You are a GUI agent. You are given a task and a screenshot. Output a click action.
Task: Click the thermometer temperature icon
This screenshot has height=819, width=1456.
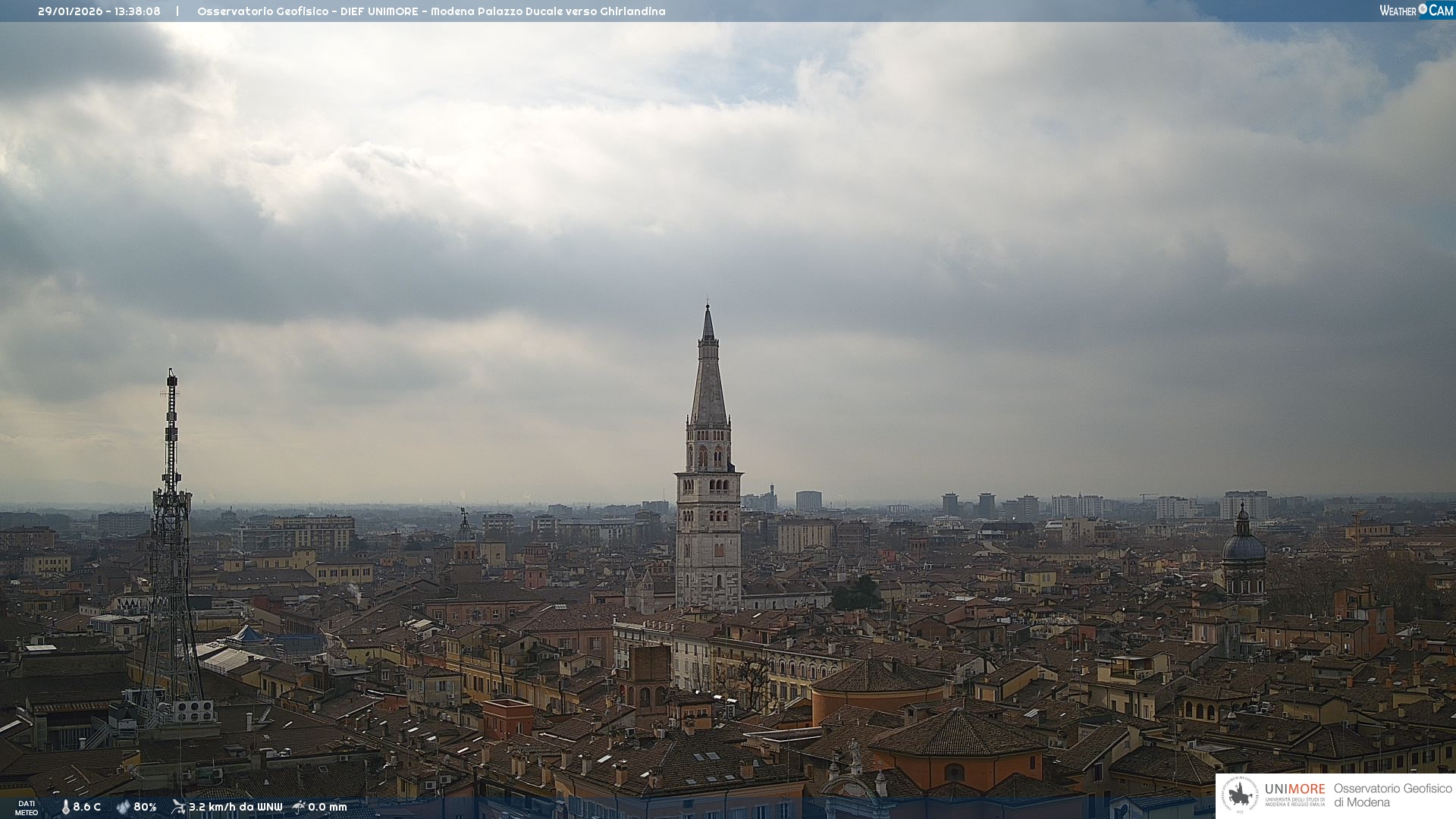[65, 807]
